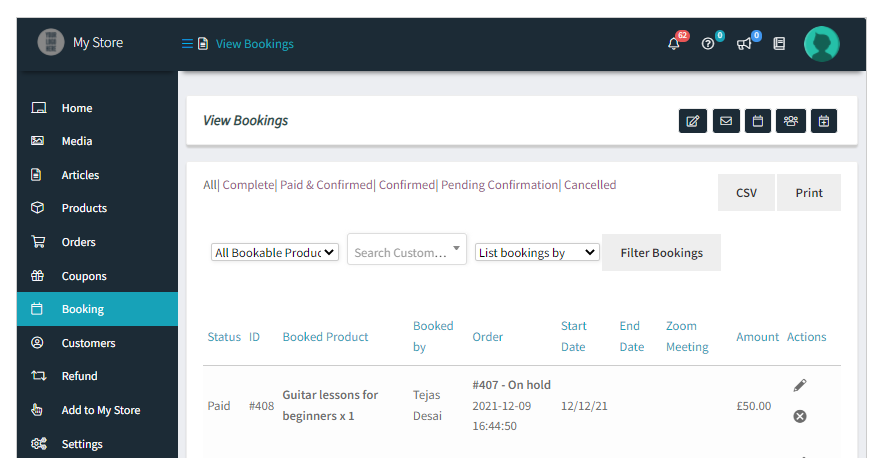Sort by Status column header
The image size is (875, 458).
tap(224, 337)
